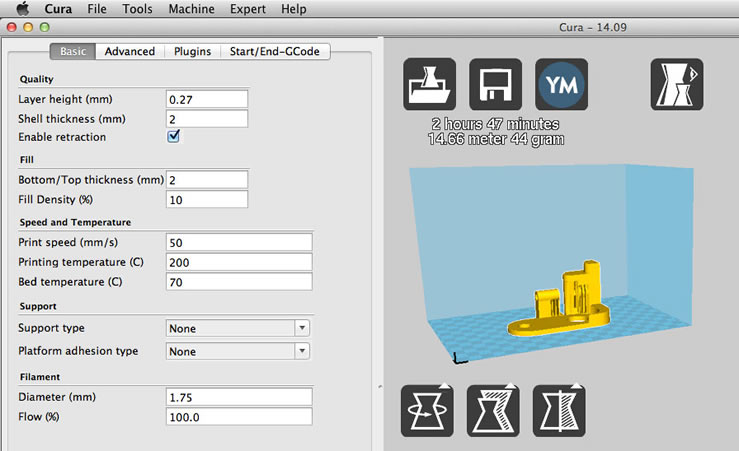Click the 'Quality' section heading

(x=36, y=79)
